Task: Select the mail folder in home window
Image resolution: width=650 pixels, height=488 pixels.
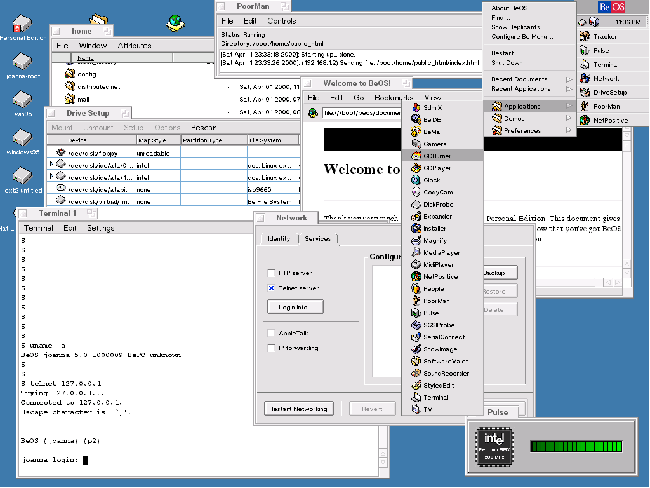Action: 77,99
